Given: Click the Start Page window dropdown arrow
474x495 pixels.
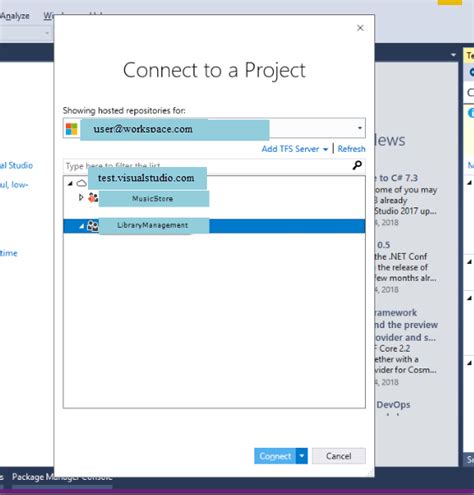Looking at the screenshot, I should pos(453,55).
